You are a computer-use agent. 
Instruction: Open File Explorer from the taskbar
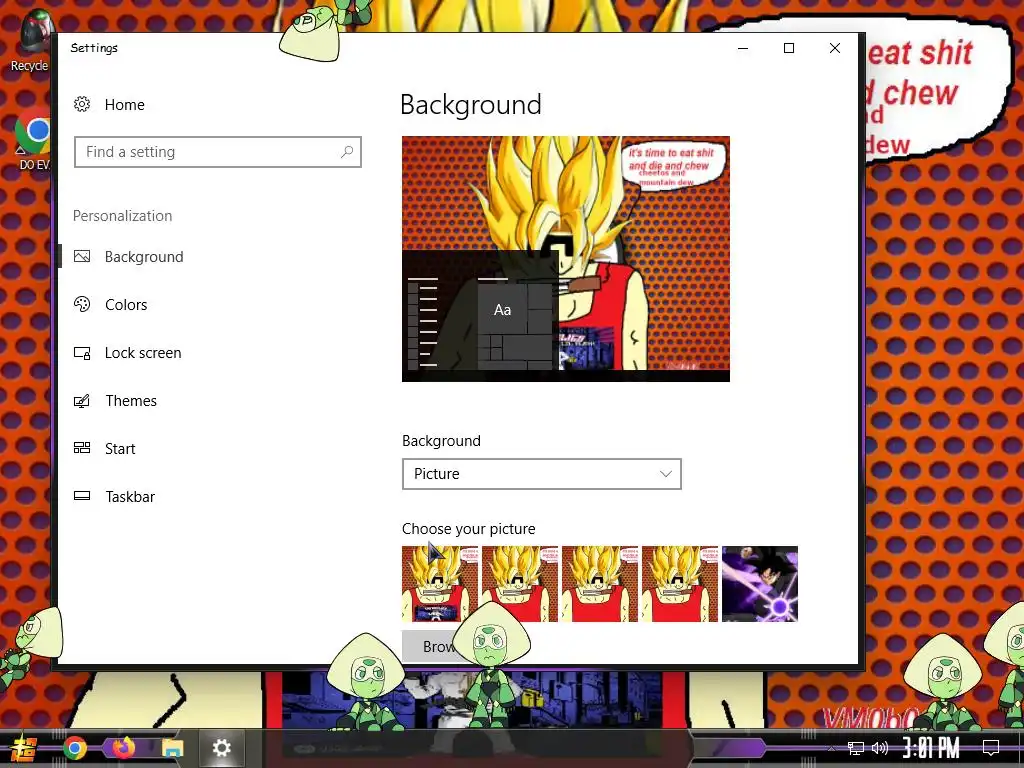tap(172, 748)
